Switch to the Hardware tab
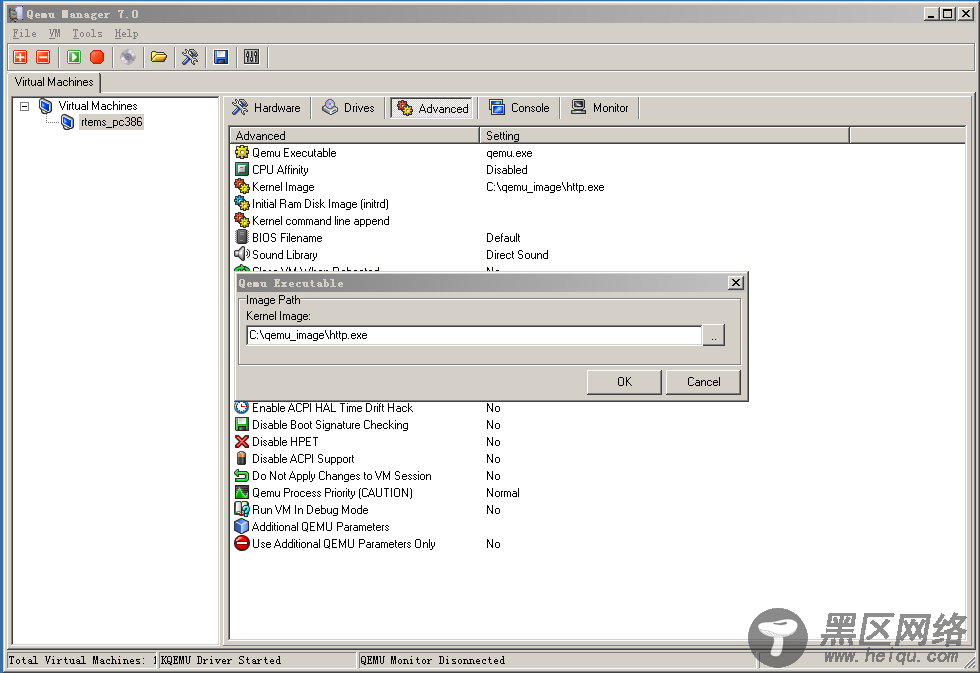 pyautogui.click(x=266, y=108)
